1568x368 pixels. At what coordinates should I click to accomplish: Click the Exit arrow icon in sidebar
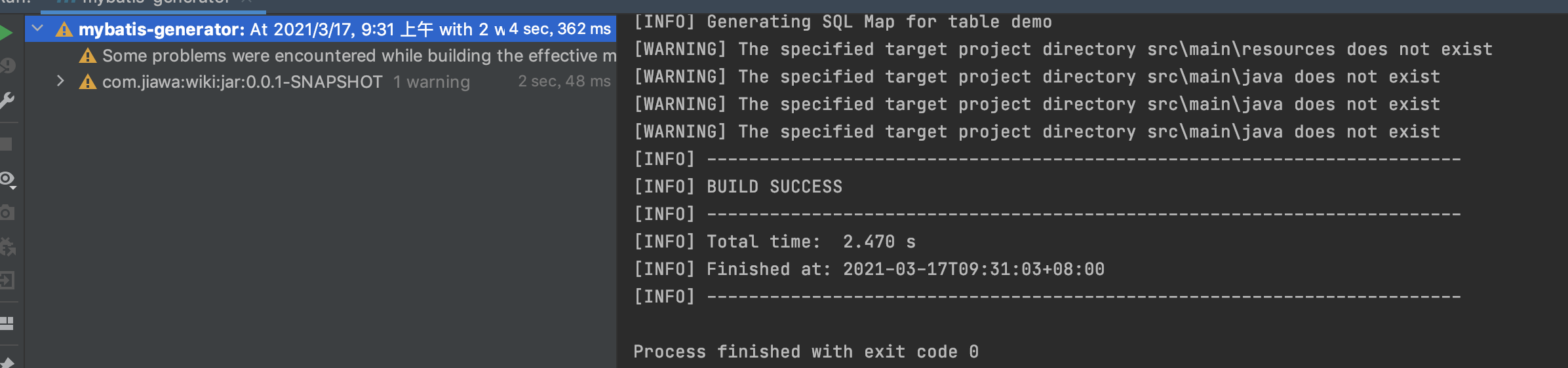7,281
